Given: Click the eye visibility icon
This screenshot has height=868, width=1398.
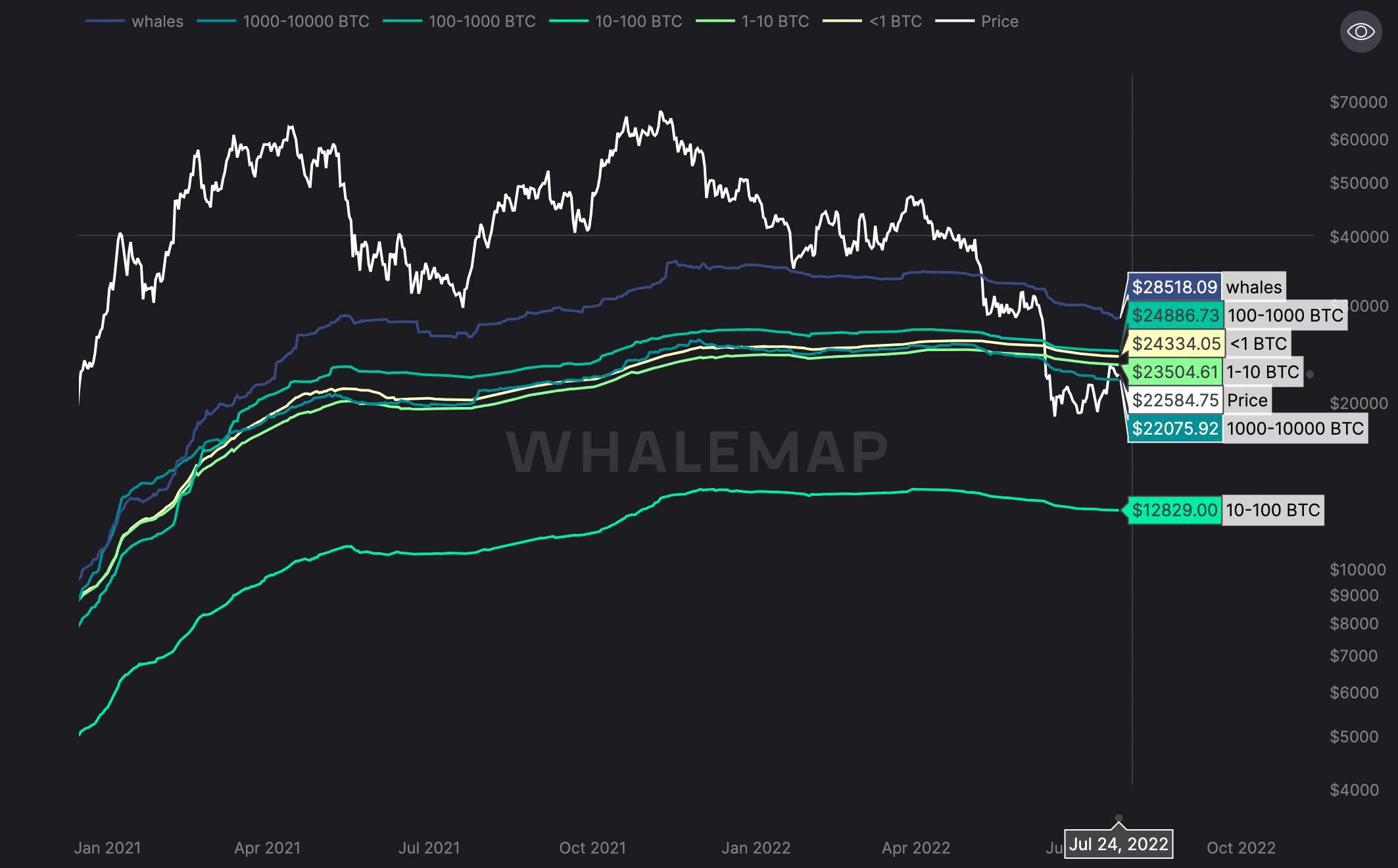Looking at the screenshot, I should 1361,32.
